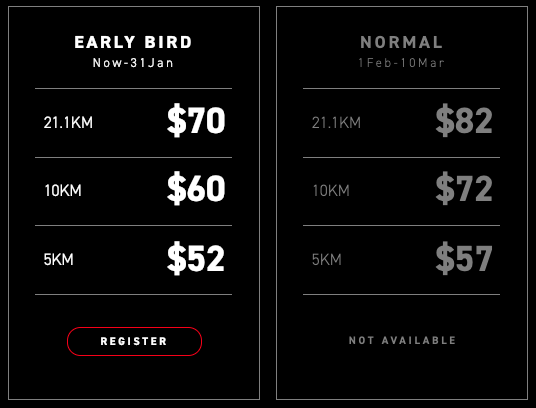Select the $57 normal price

click(x=464, y=258)
